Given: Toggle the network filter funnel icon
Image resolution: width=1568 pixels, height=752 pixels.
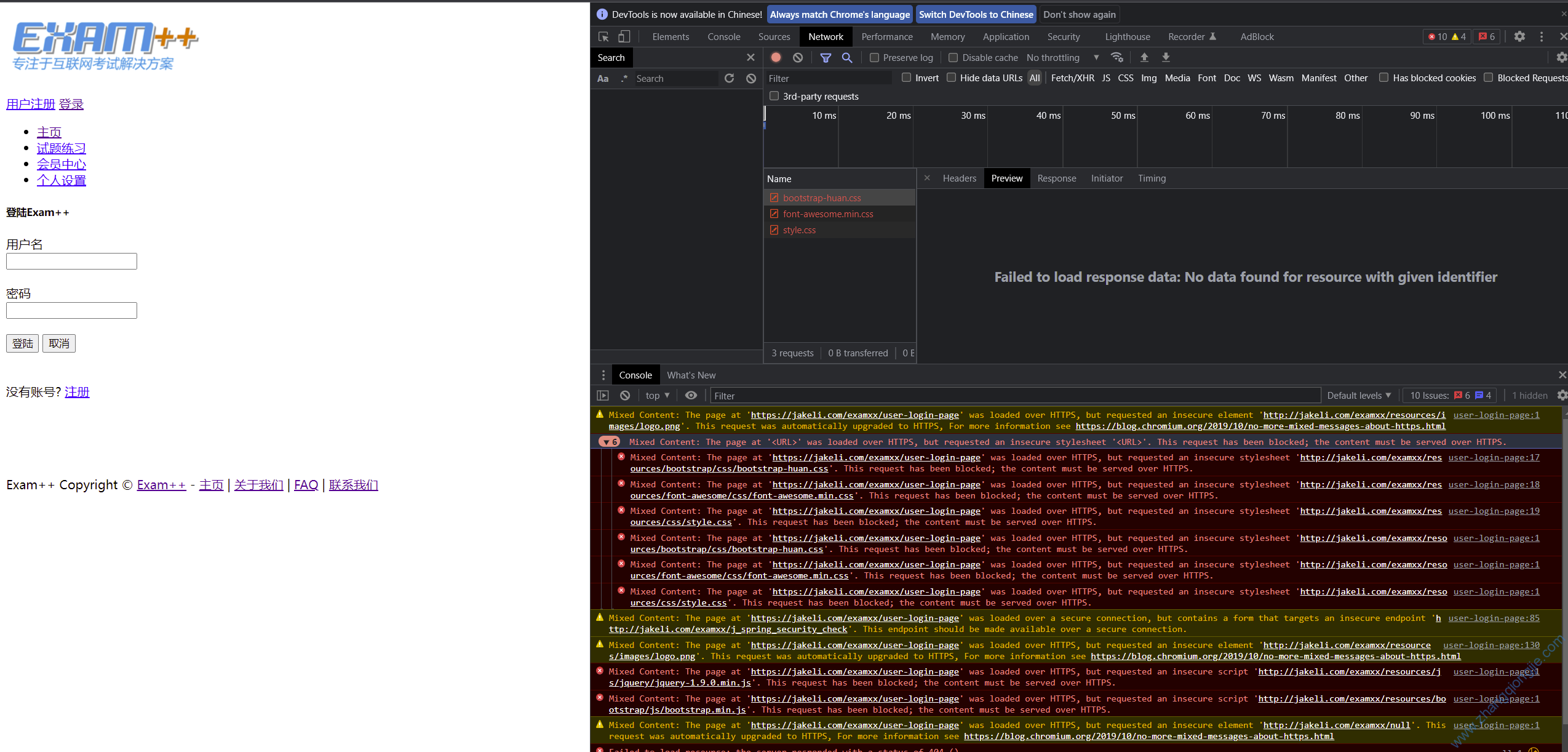Looking at the screenshot, I should pyautogui.click(x=826, y=57).
